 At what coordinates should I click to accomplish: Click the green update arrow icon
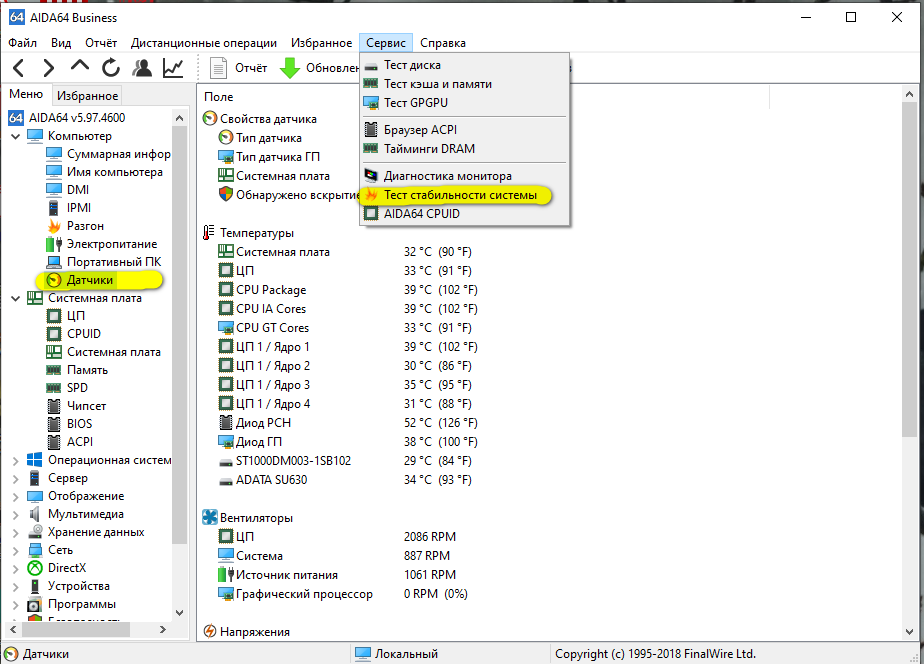coord(290,68)
